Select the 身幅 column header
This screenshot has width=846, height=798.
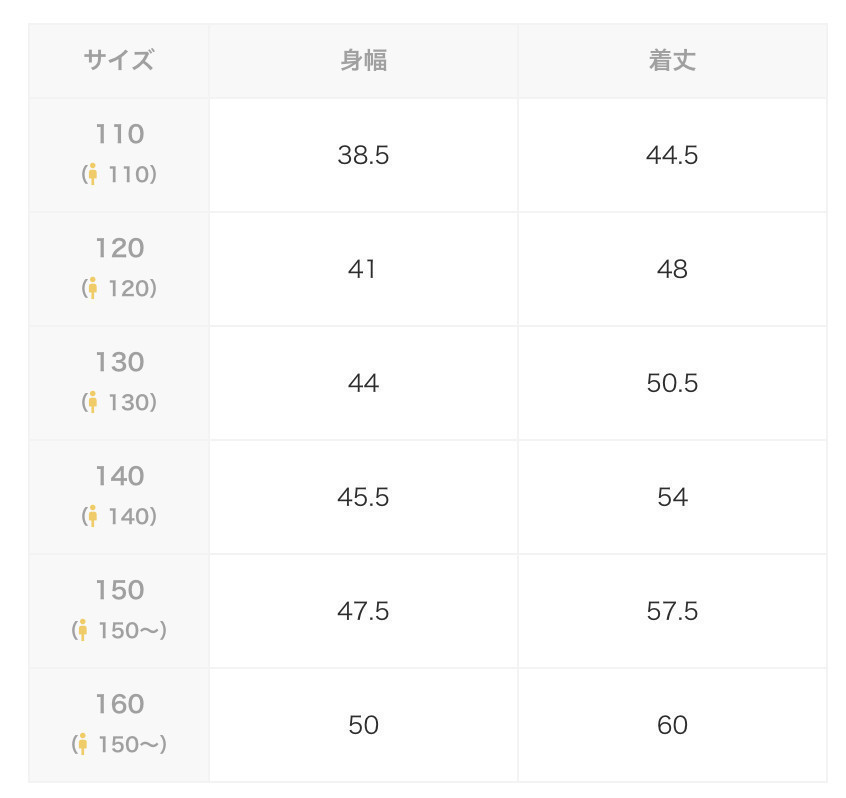coord(364,60)
